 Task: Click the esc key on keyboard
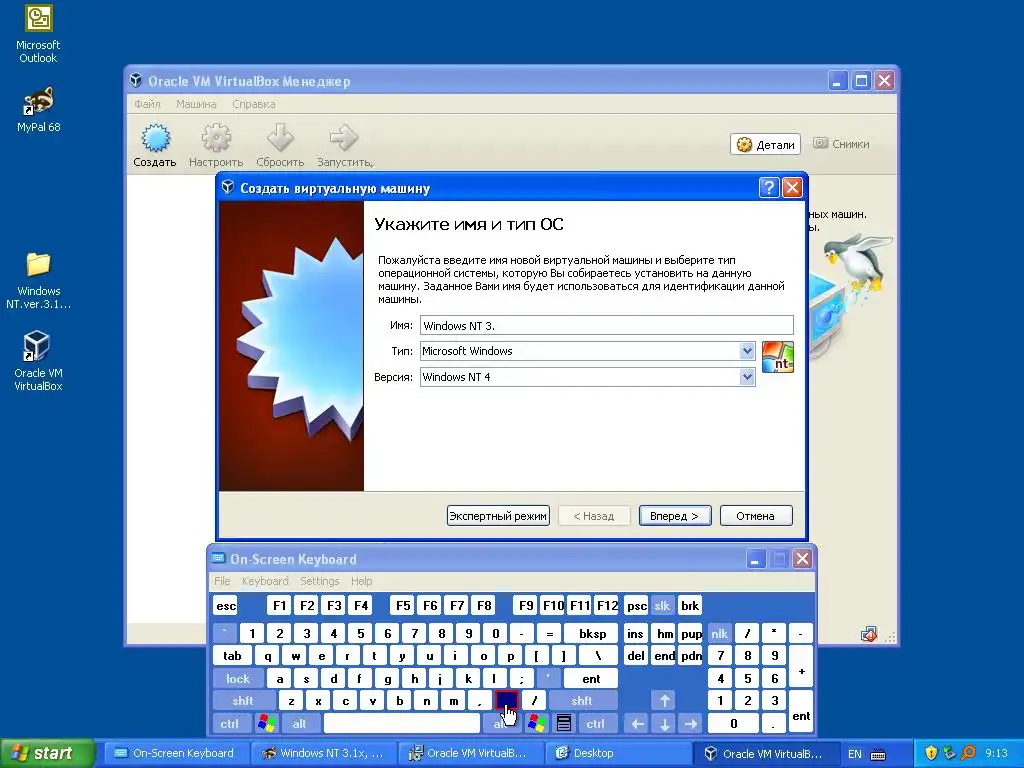[x=226, y=605]
